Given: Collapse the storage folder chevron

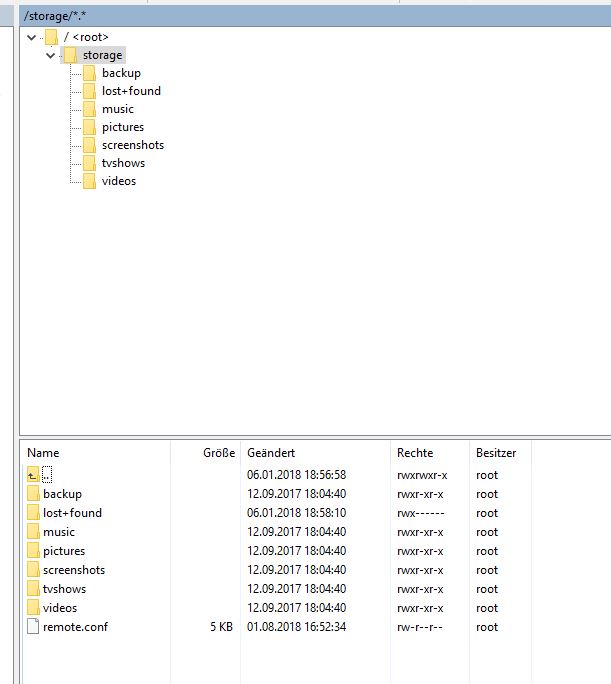Looking at the screenshot, I should click(x=50, y=55).
